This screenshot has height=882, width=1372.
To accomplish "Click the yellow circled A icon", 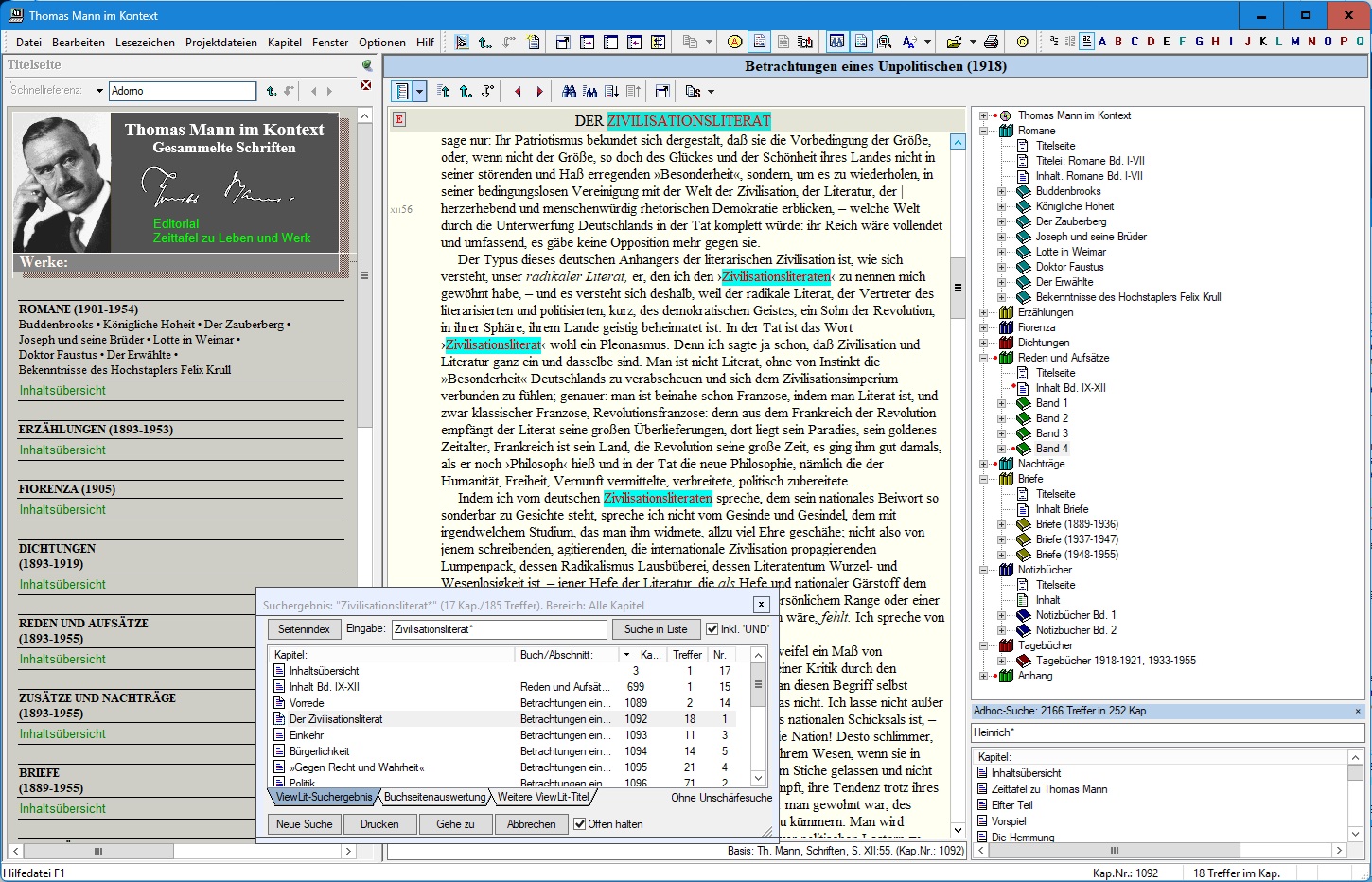I will point(734,42).
